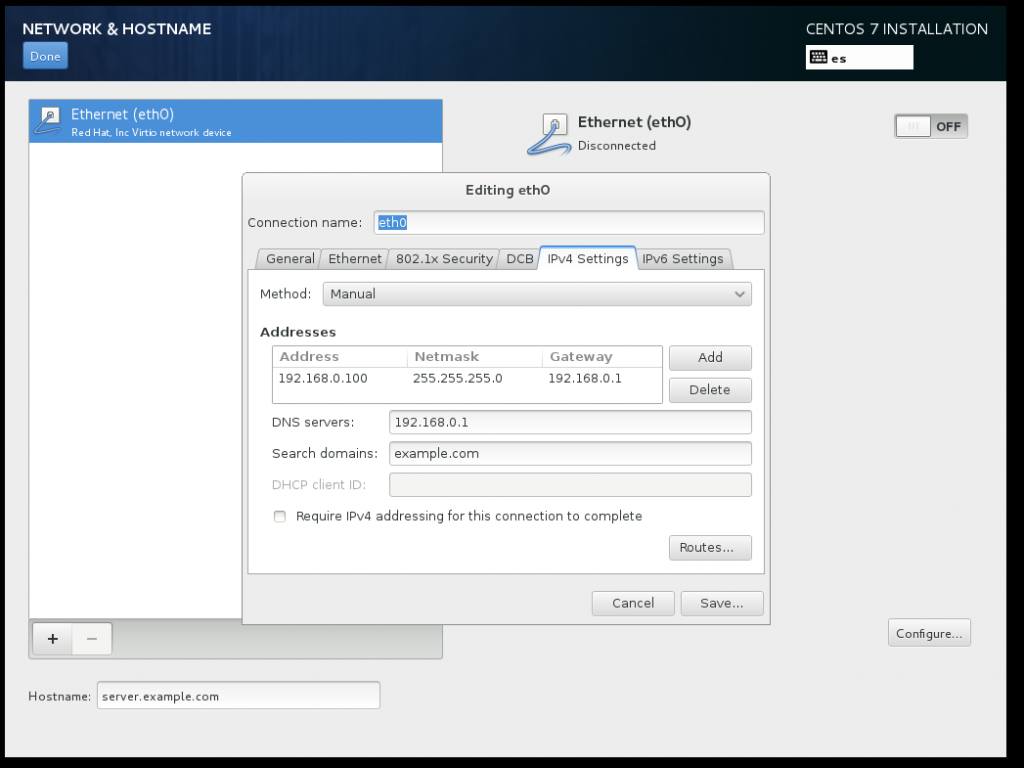
Task: Remove selected interface using minus icon
Action: (x=91, y=639)
